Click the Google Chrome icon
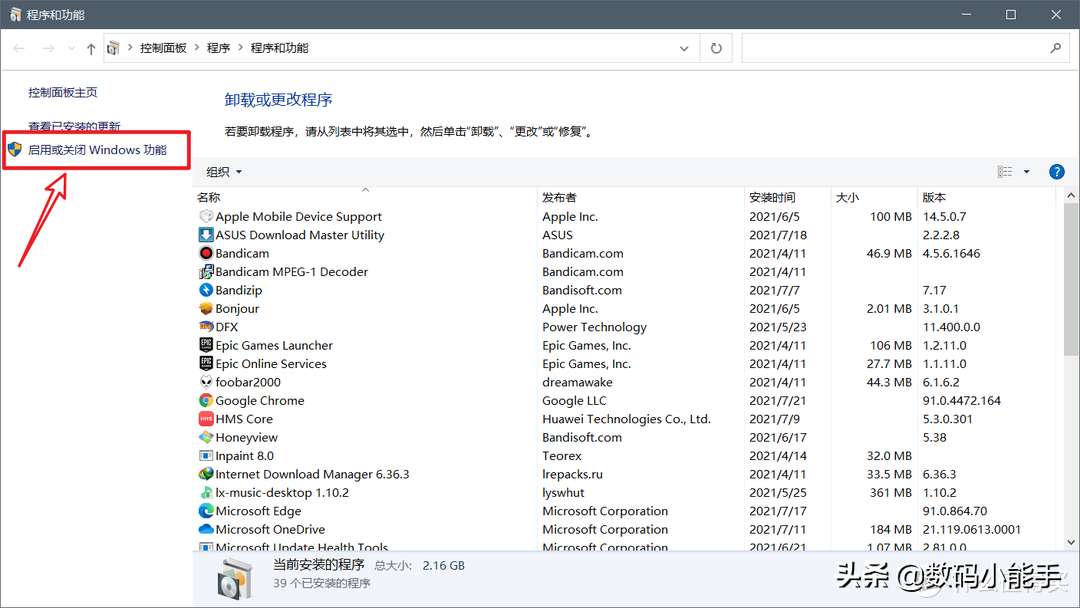 tap(206, 401)
